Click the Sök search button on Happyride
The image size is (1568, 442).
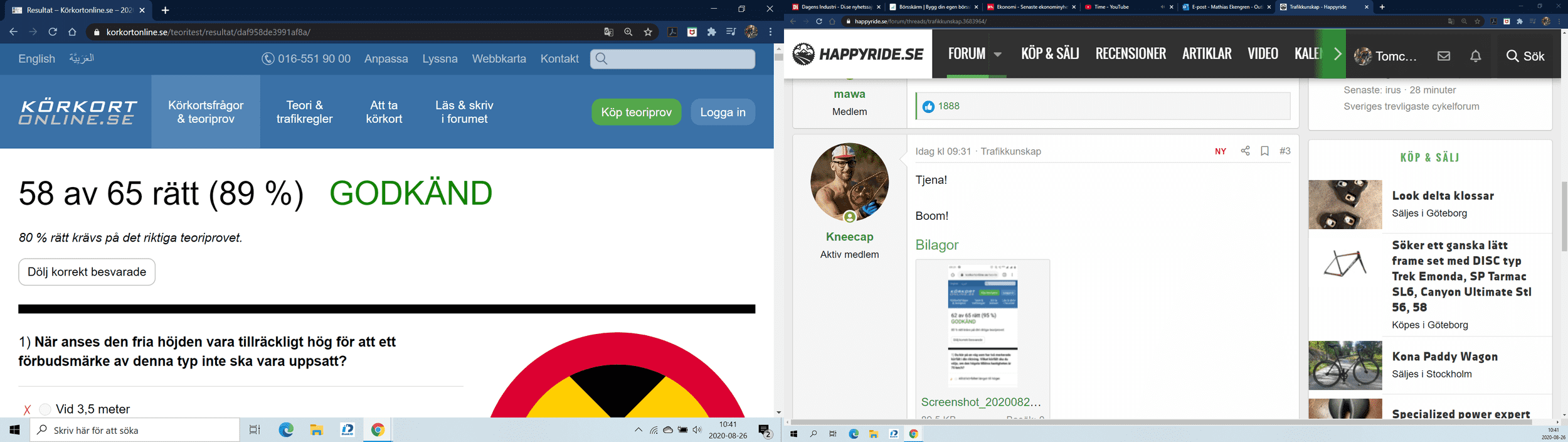pos(1525,56)
